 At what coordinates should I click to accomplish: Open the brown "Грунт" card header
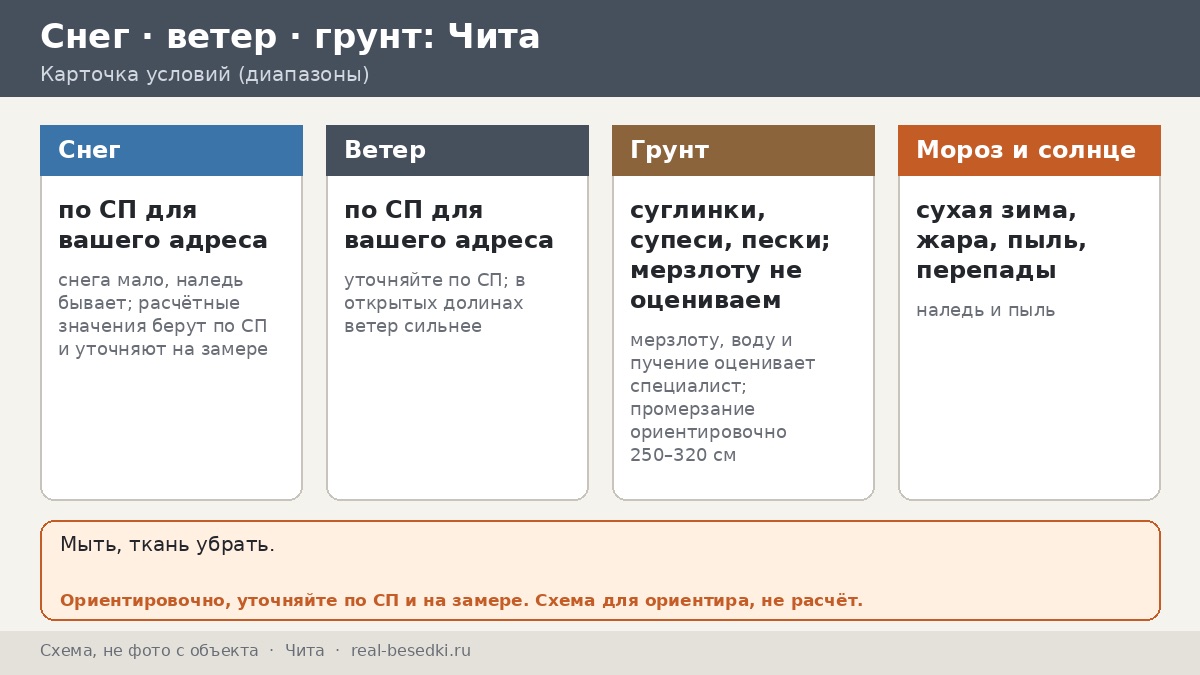point(743,150)
